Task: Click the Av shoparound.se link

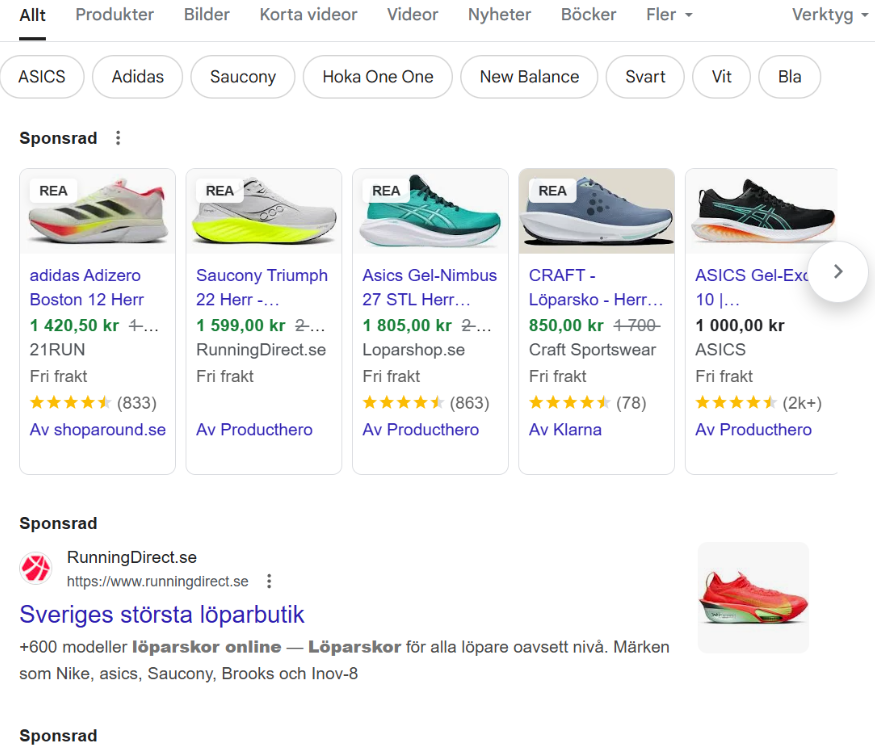Action: pyautogui.click(x=98, y=430)
